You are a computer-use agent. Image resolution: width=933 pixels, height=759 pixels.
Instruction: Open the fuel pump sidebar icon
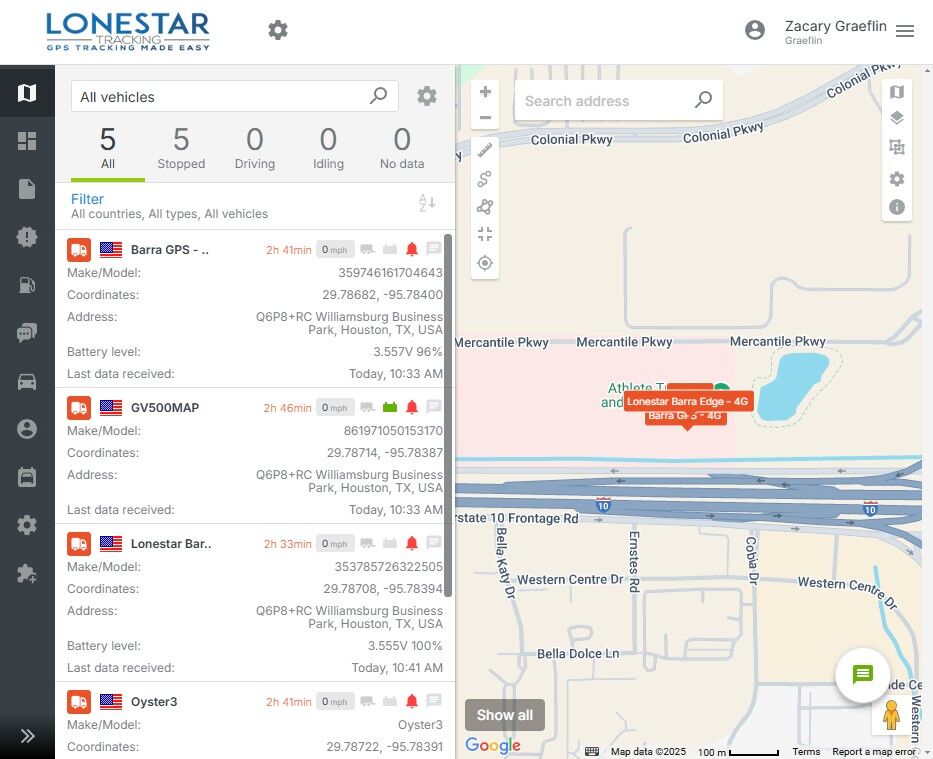[27, 285]
